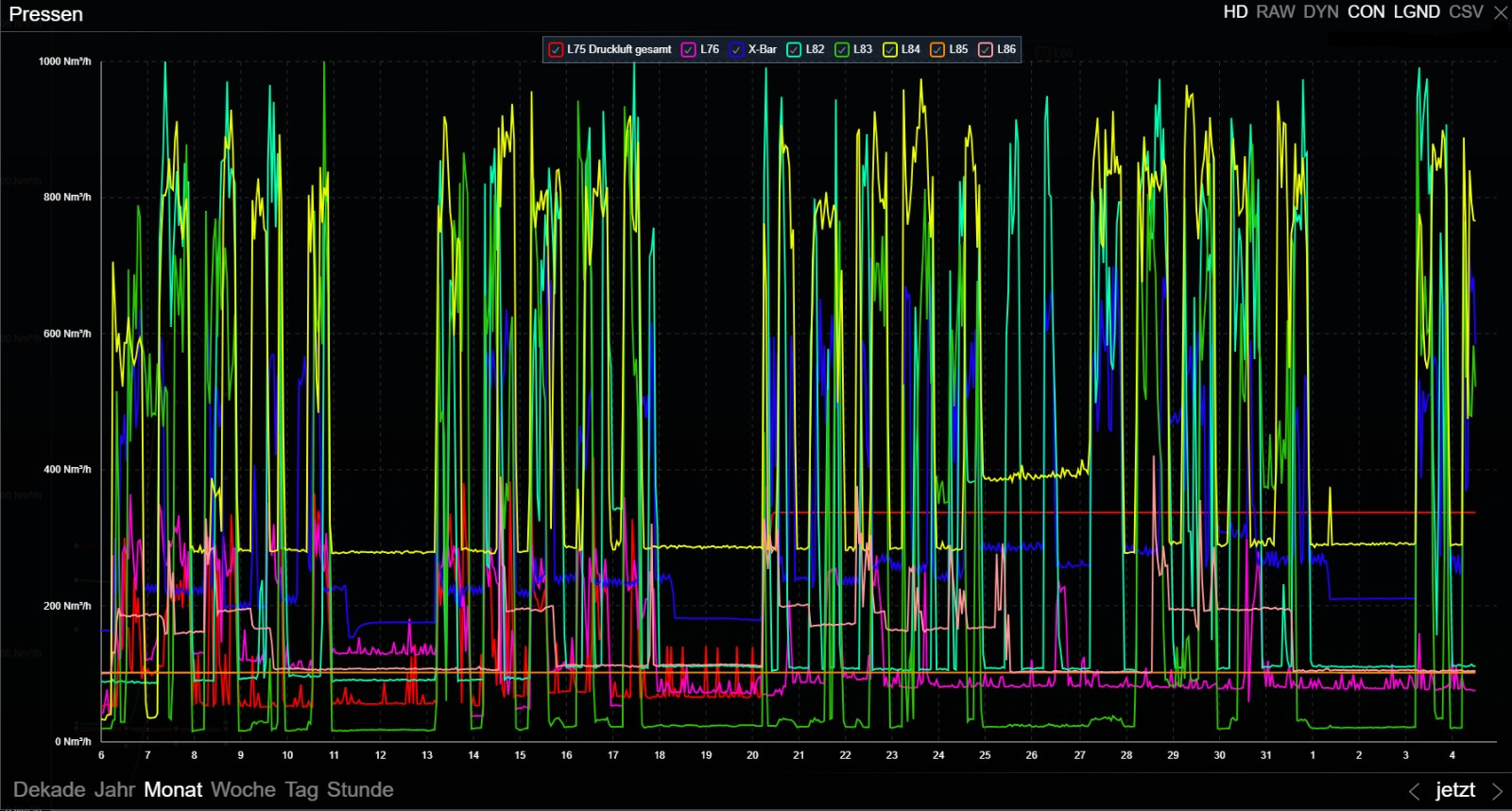Image resolution: width=1512 pixels, height=811 pixels.
Task: Select the Jahr time range
Action: tap(114, 790)
